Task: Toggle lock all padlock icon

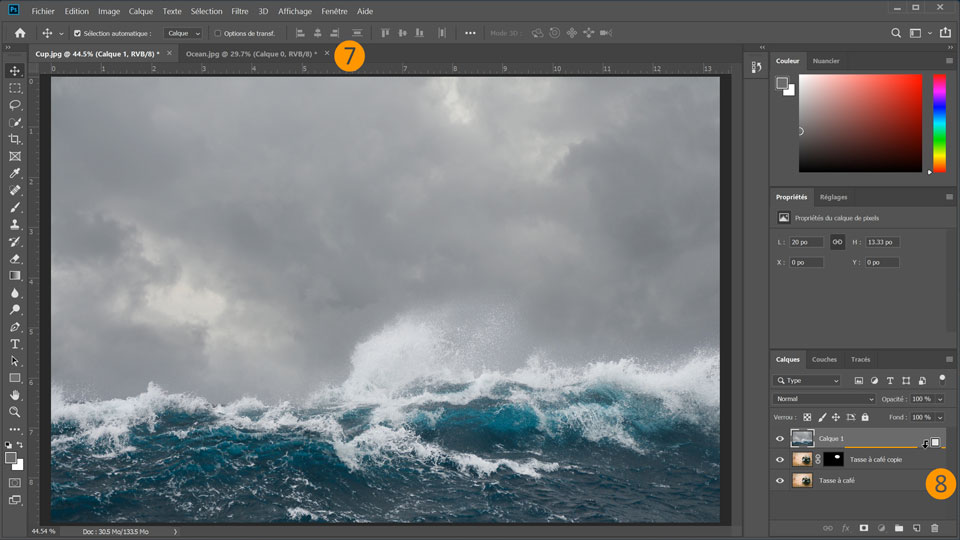Action: point(865,418)
